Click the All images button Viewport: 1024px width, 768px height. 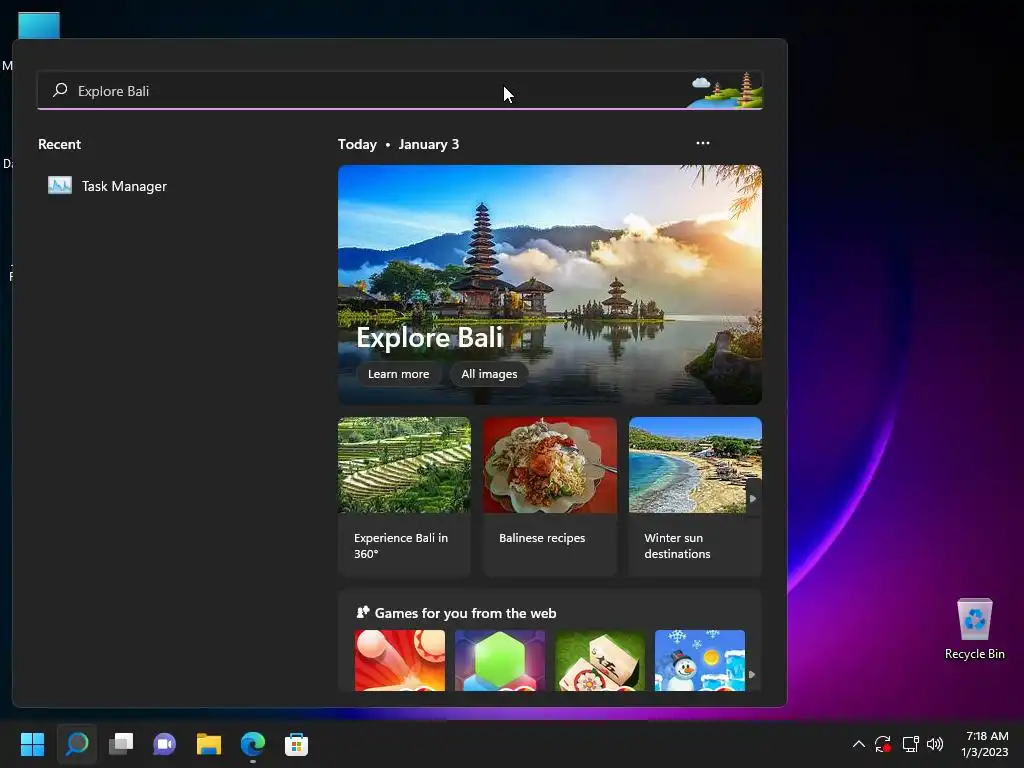[489, 374]
